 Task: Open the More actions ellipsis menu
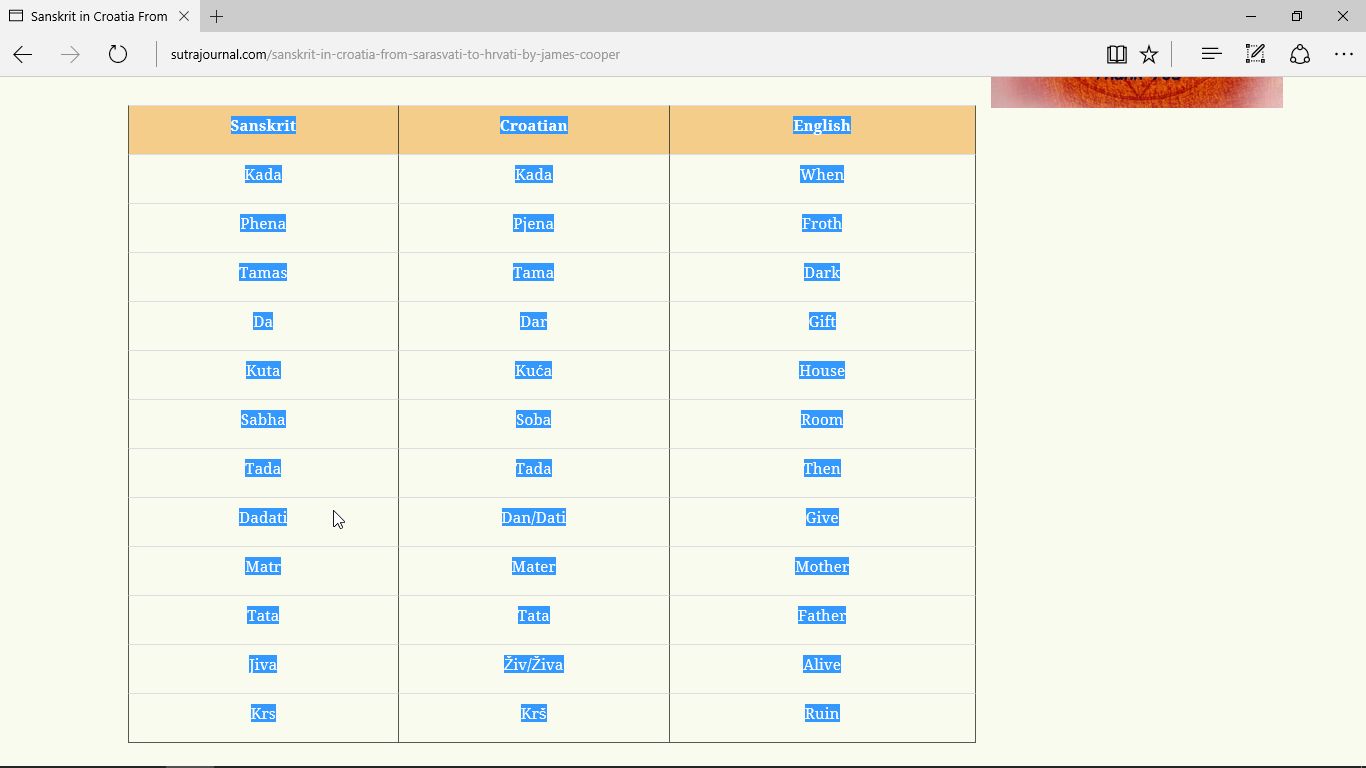click(x=1344, y=54)
